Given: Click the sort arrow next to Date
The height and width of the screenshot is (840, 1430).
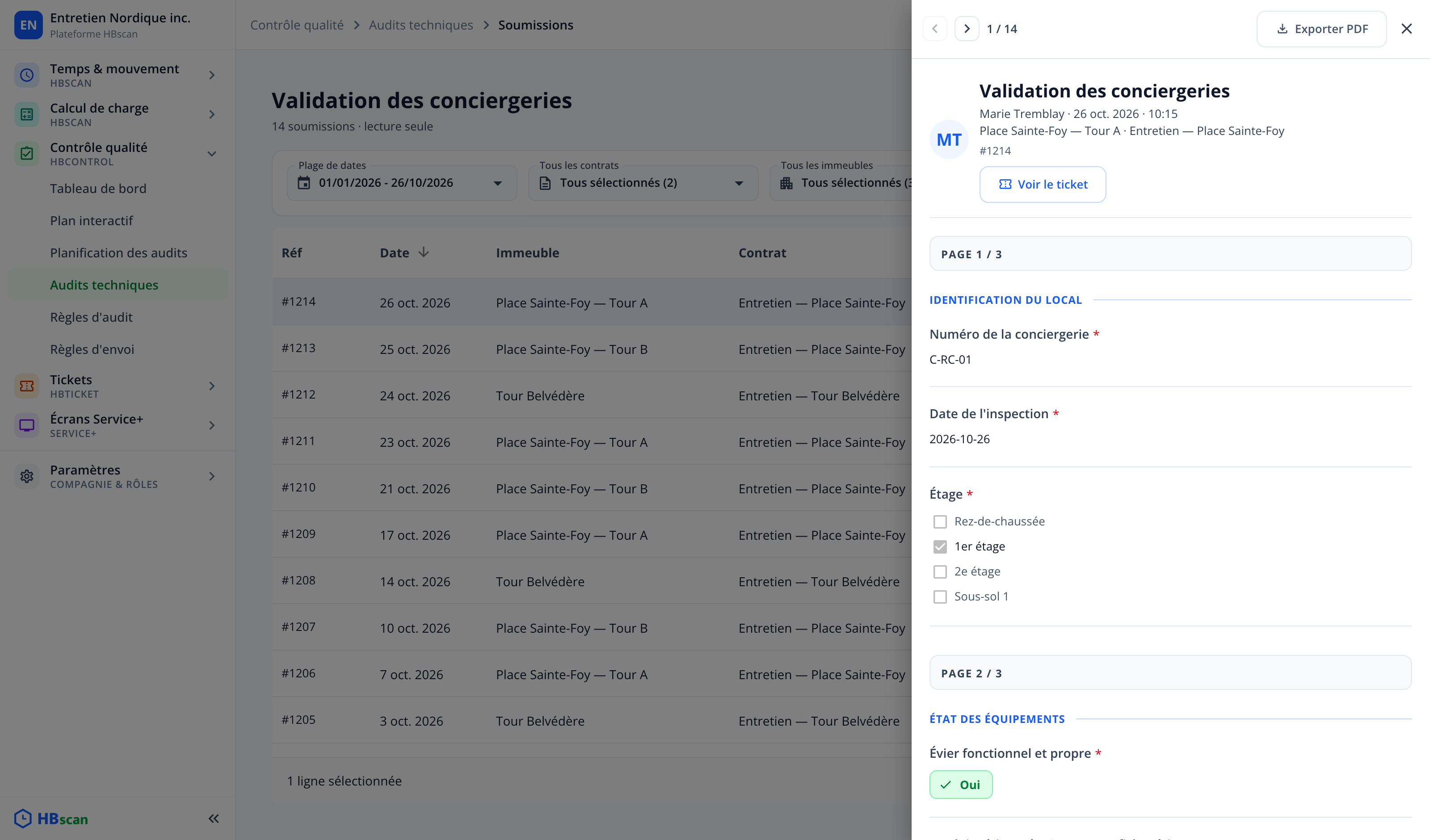Looking at the screenshot, I should tap(423, 252).
